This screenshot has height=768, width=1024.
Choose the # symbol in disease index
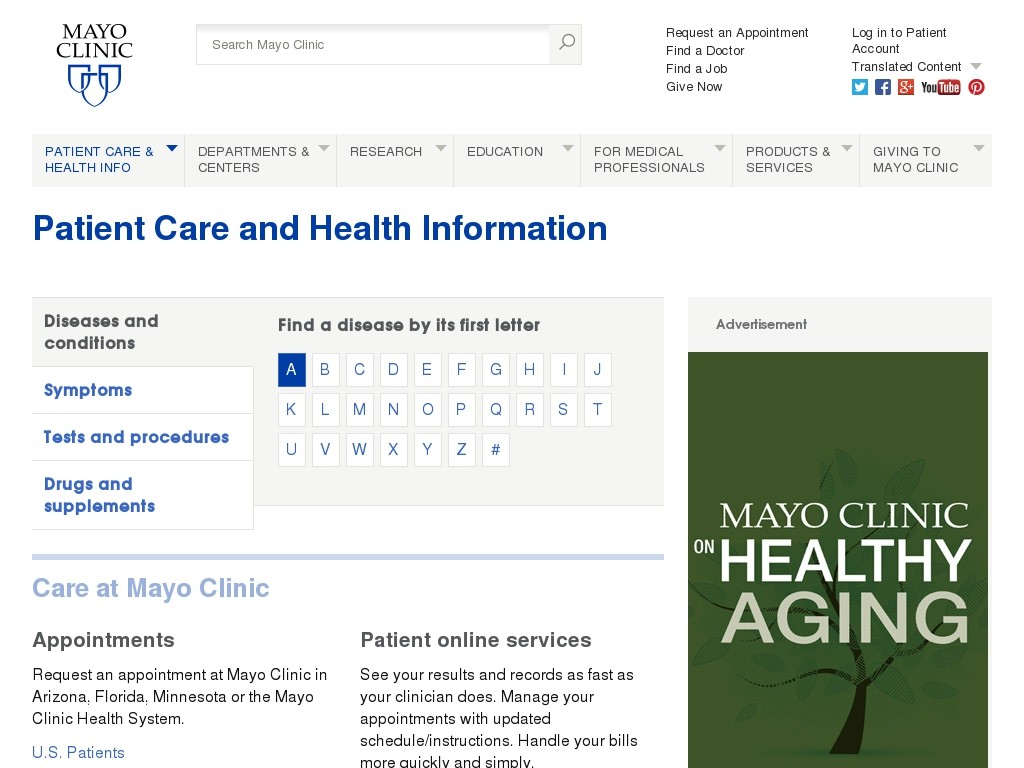[495, 449]
